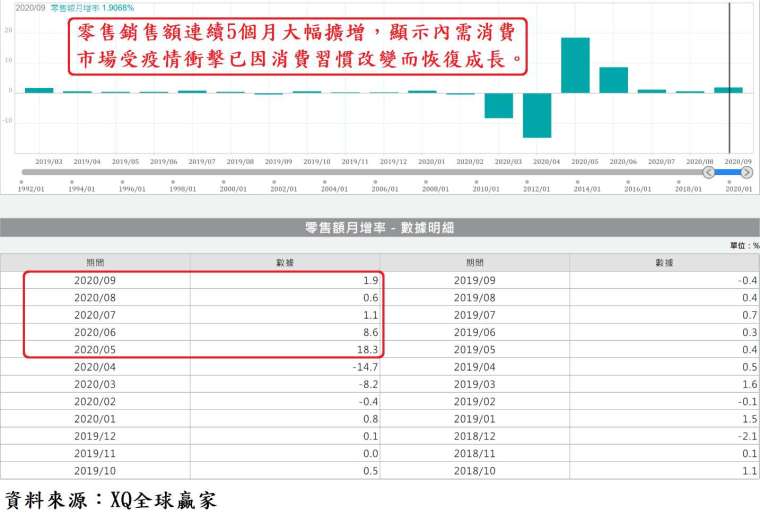
Task: Select the 1996/01 timeline marker
Action: [x=132, y=188]
